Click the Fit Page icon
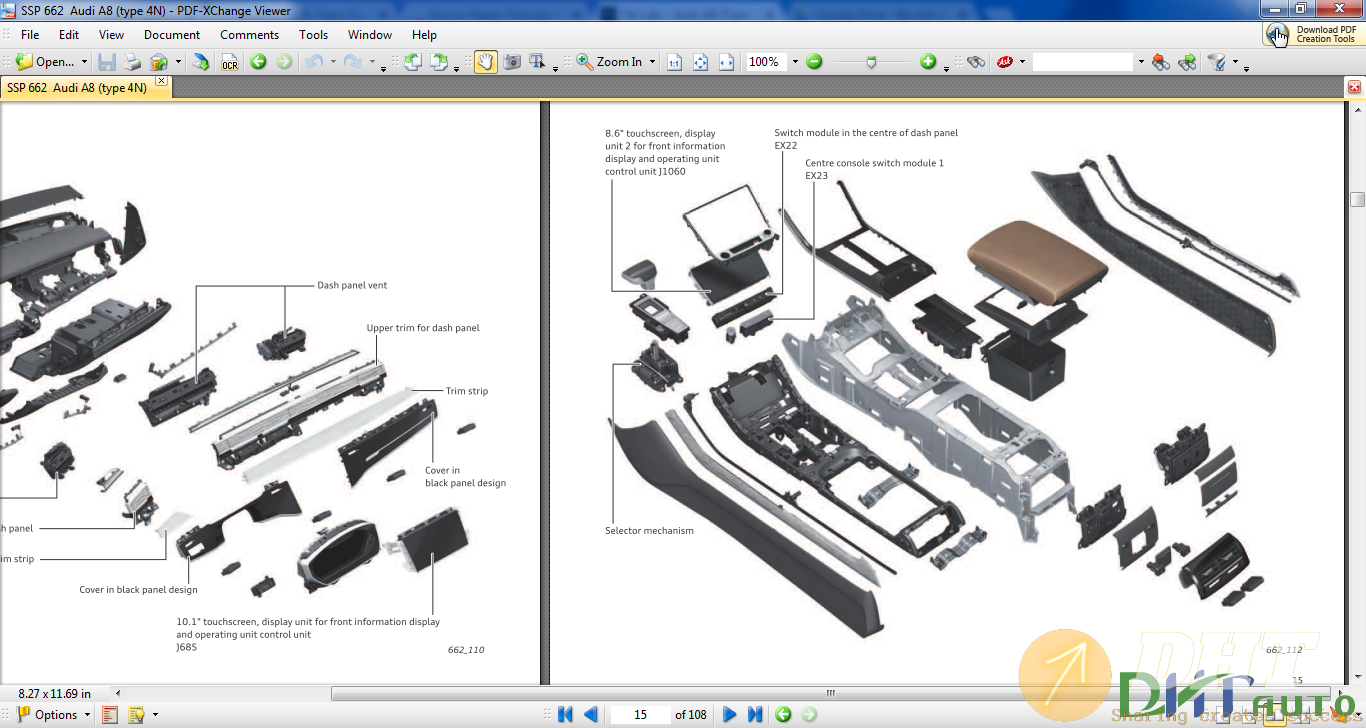This screenshot has height=728, width=1366. [x=700, y=62]
